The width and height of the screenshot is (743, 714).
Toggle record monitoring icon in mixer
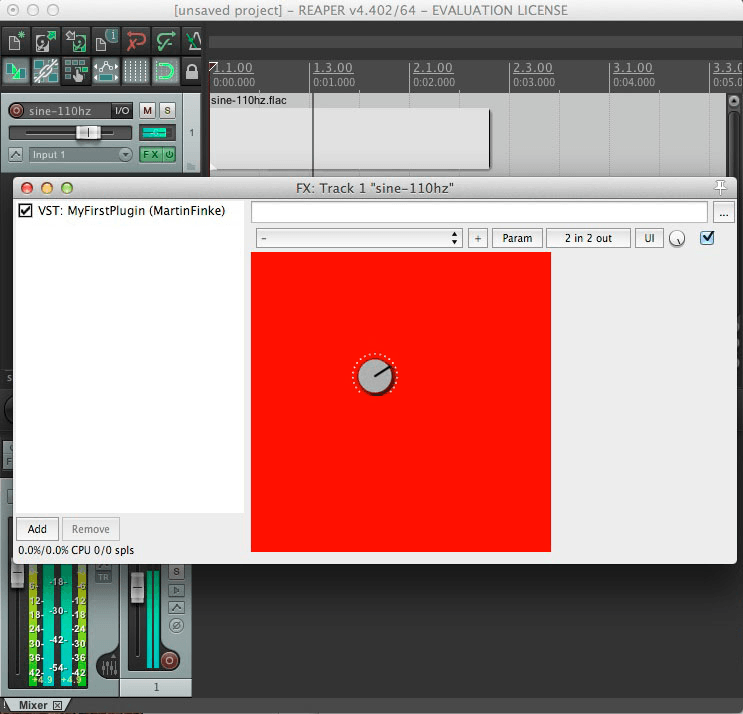pos(176,590)
